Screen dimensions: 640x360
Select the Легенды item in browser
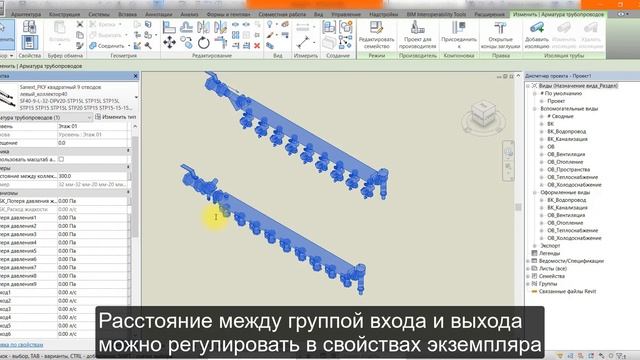[549, 253]
